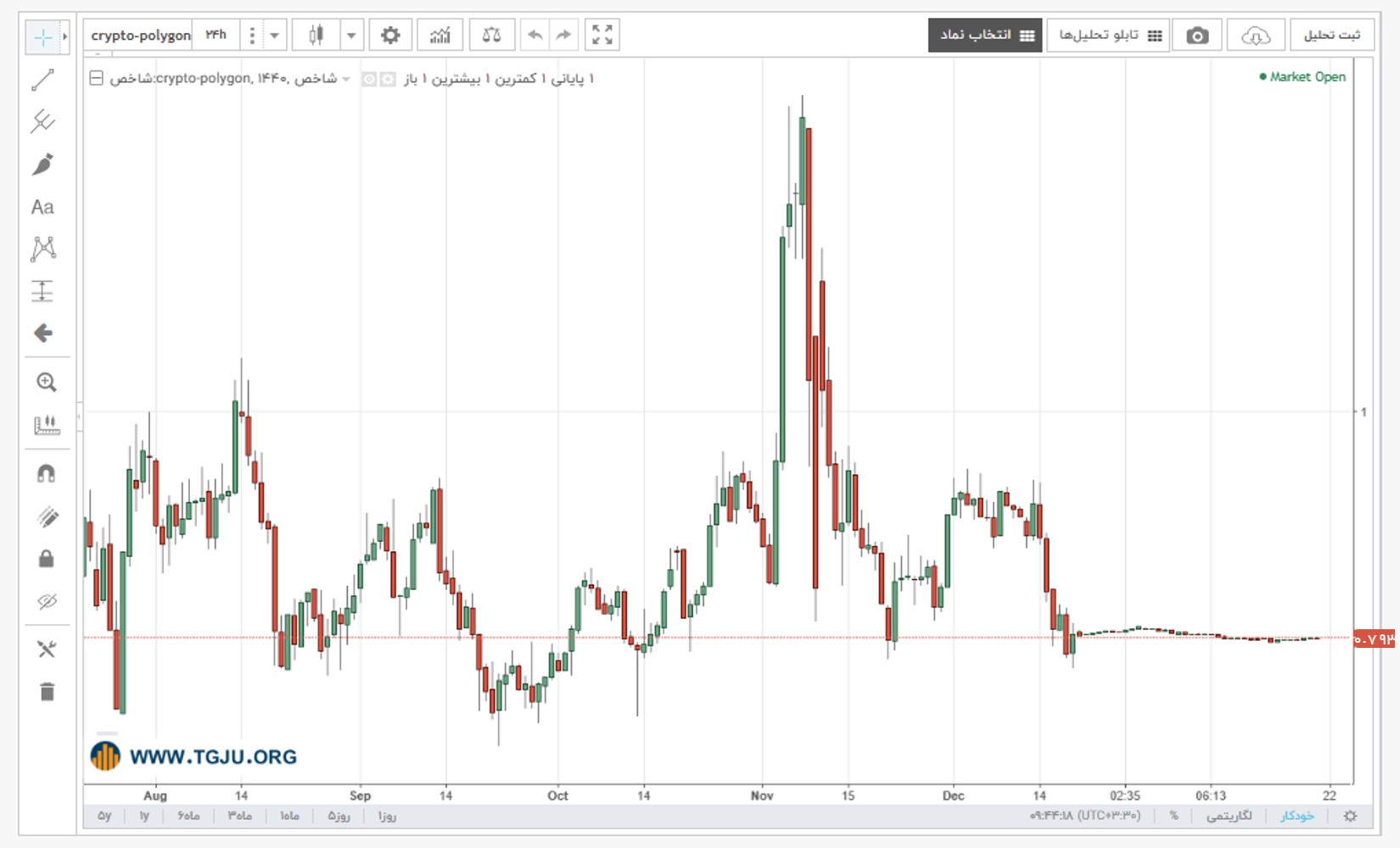Click the left arrow icon in sidebar
Image resolution: width=1400 pixels, height=848 pixels.
[42, 333]
